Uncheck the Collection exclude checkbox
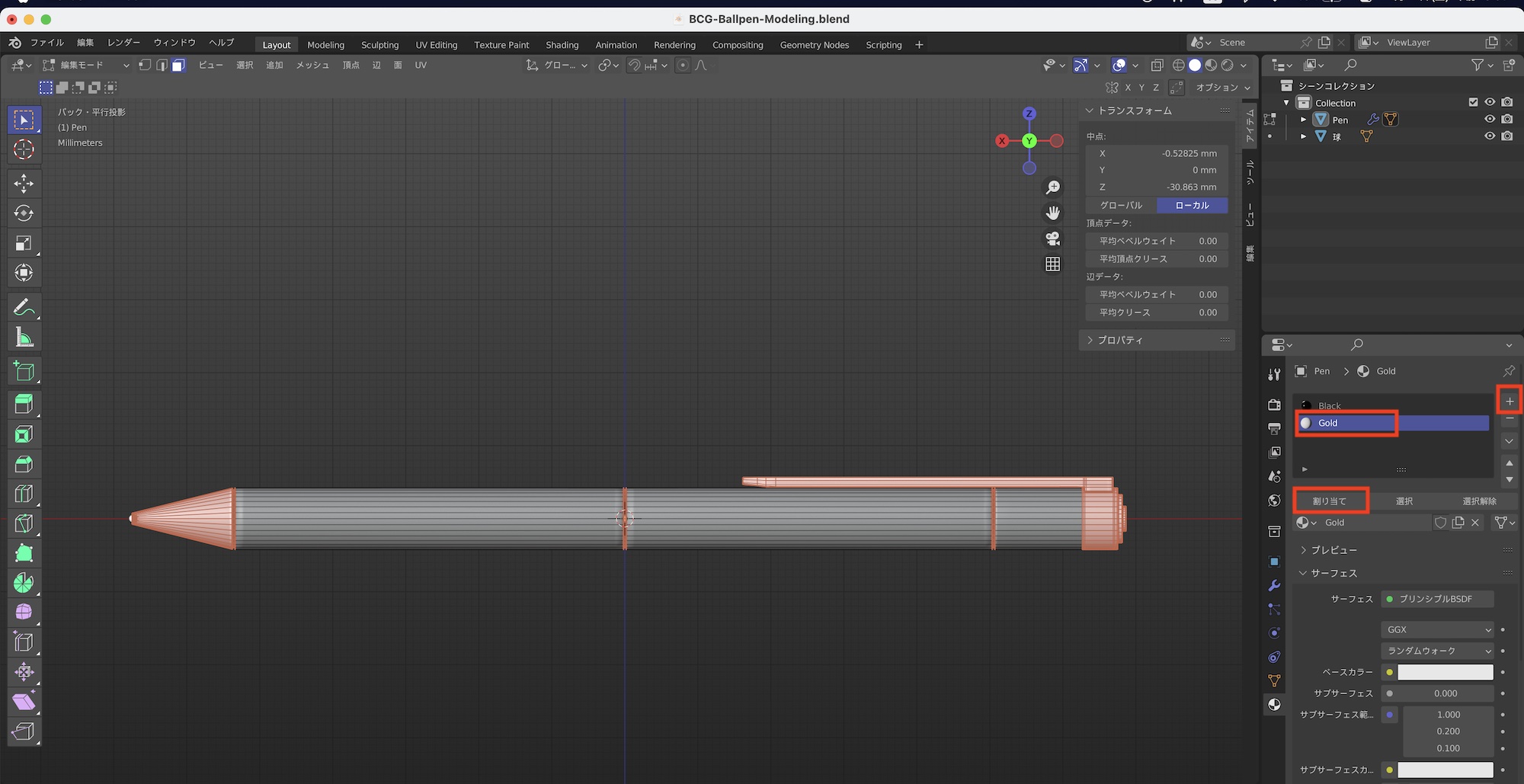This screenshot has width=1524, height=784. coord(1472,102)
